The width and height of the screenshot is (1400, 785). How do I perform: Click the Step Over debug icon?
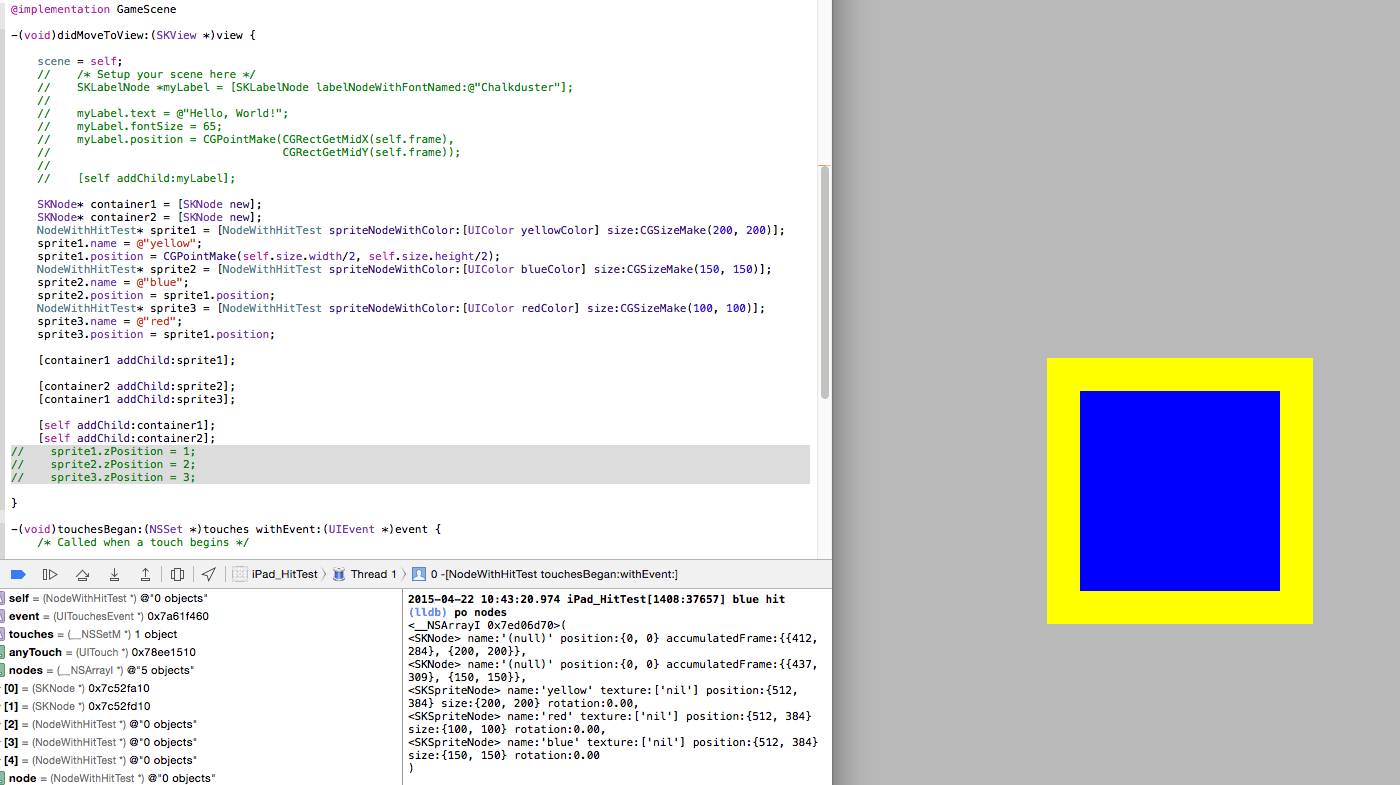(x=82, y=574)
